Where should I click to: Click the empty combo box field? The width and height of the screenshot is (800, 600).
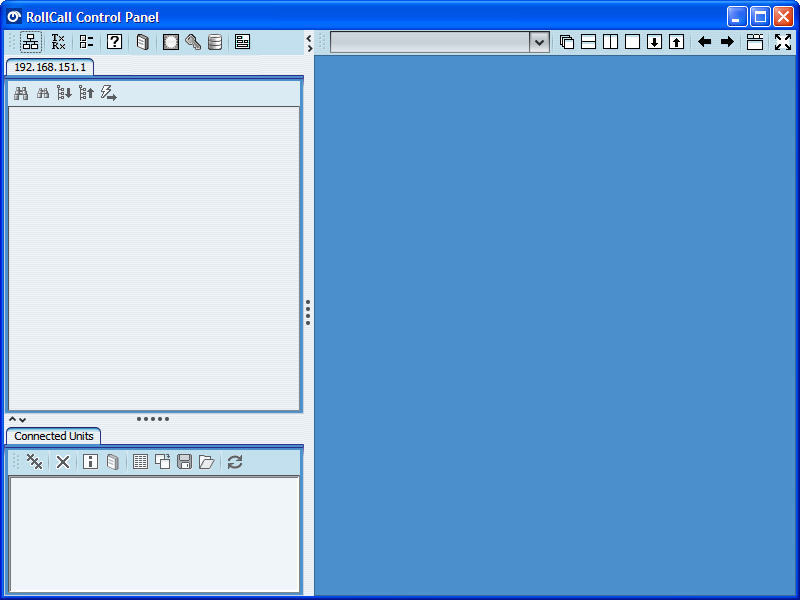pyautogui.click(x=430, y=42)
